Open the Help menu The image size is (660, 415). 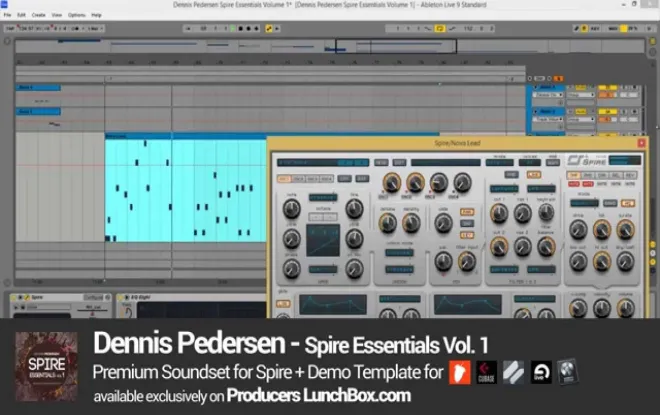tap(96, 15)
